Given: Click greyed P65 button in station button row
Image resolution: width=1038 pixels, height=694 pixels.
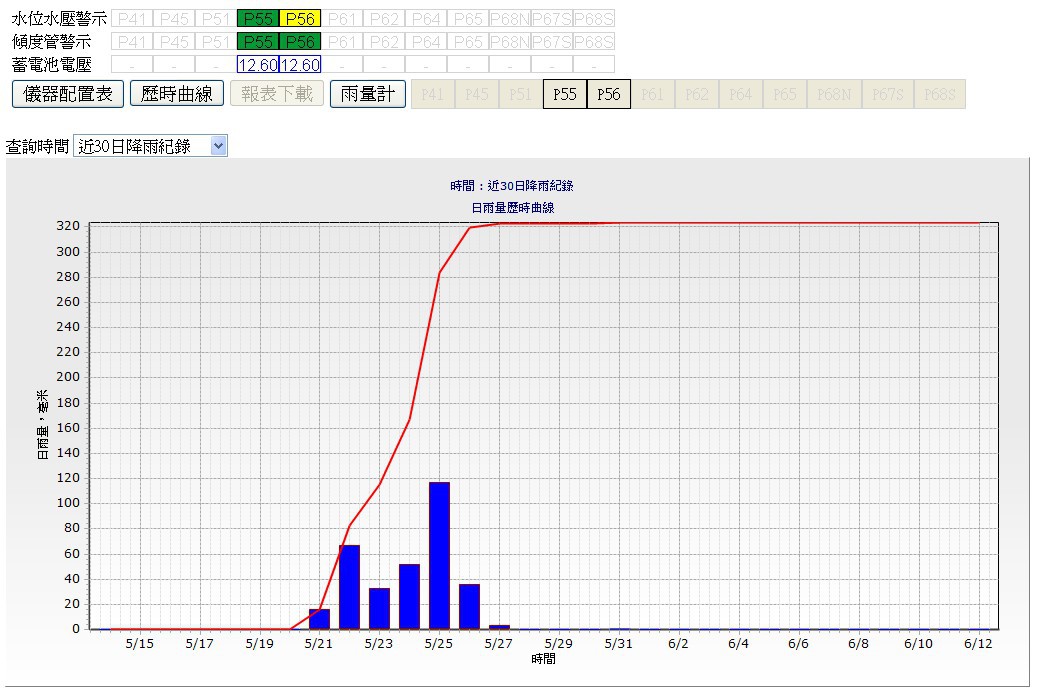Looking at the screenshot, I should point(785,94).
